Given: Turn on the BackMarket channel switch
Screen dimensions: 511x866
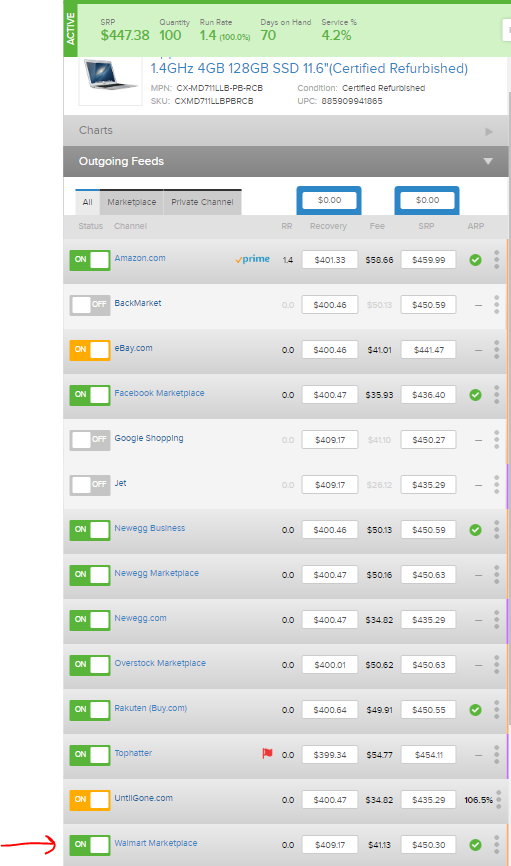Looking at the screenshot, I should point(90,305).
